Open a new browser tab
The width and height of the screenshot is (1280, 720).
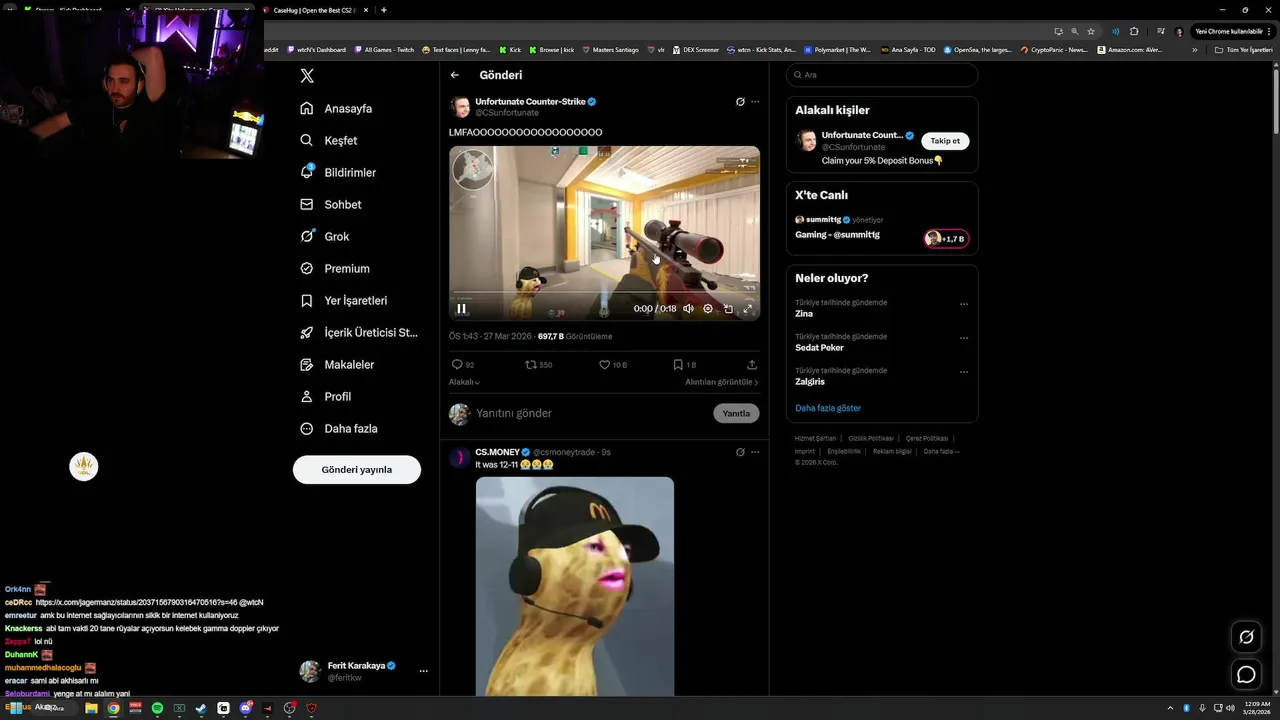(384, 10)
